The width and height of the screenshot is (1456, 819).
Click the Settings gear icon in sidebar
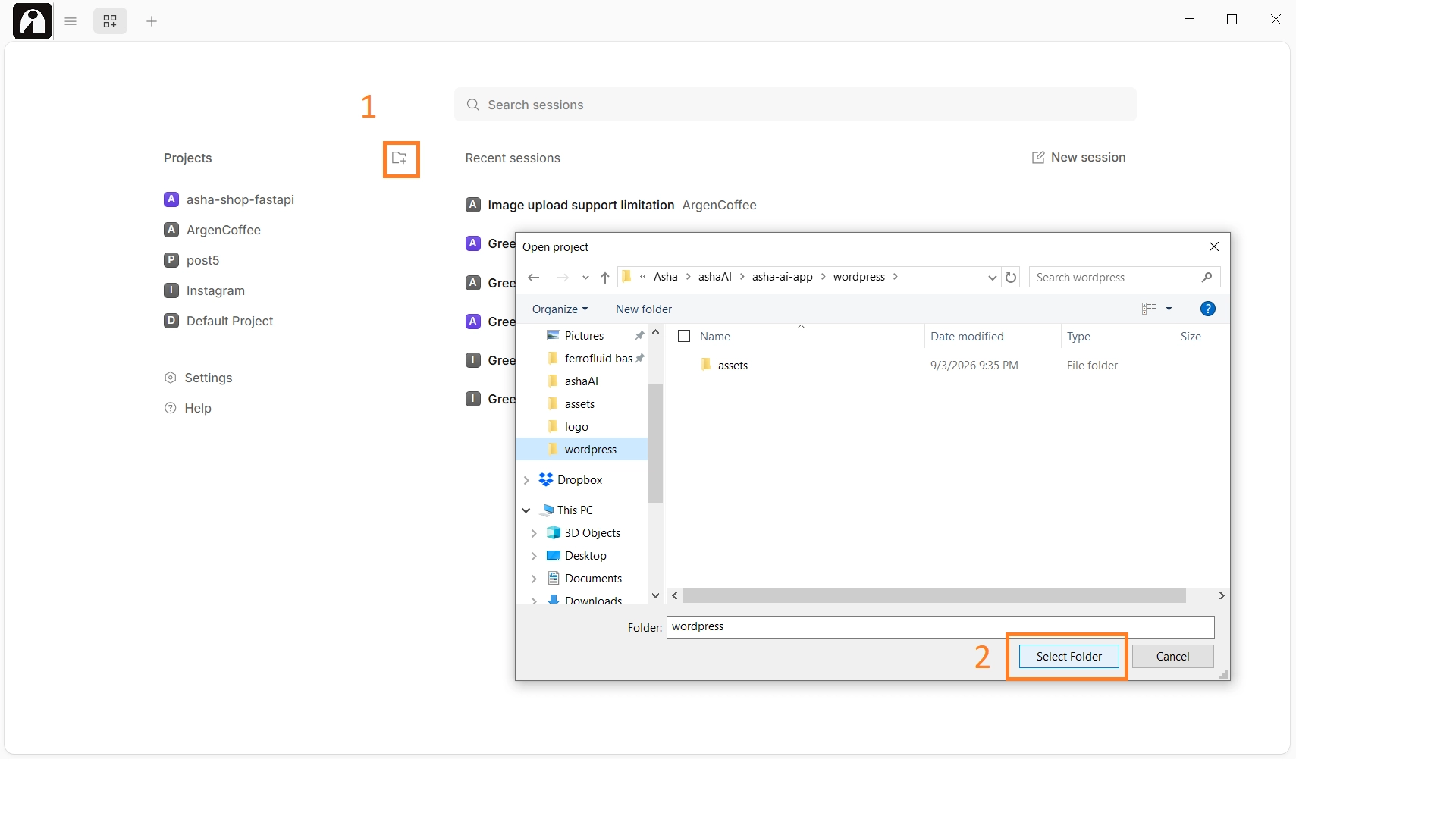tap(171, 378)
